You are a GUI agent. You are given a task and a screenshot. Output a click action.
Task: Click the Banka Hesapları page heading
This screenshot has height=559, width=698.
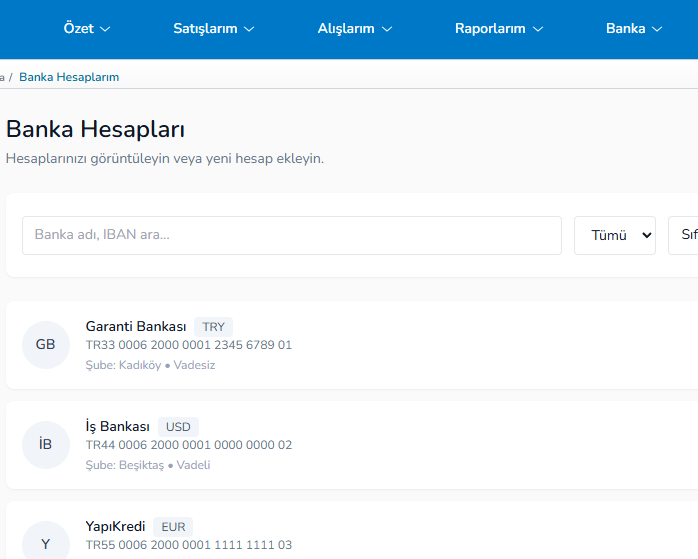(95, 130)
